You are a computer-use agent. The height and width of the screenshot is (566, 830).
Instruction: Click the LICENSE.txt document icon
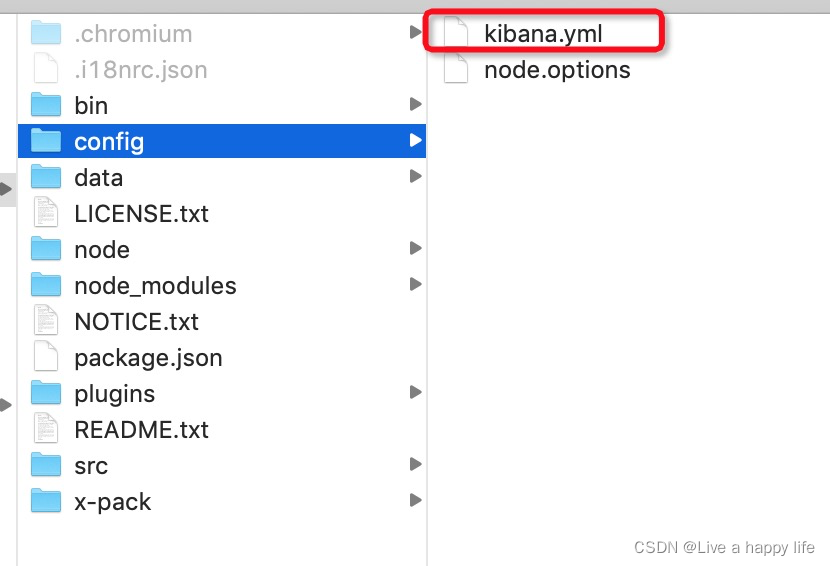click(x=46, y=213)
